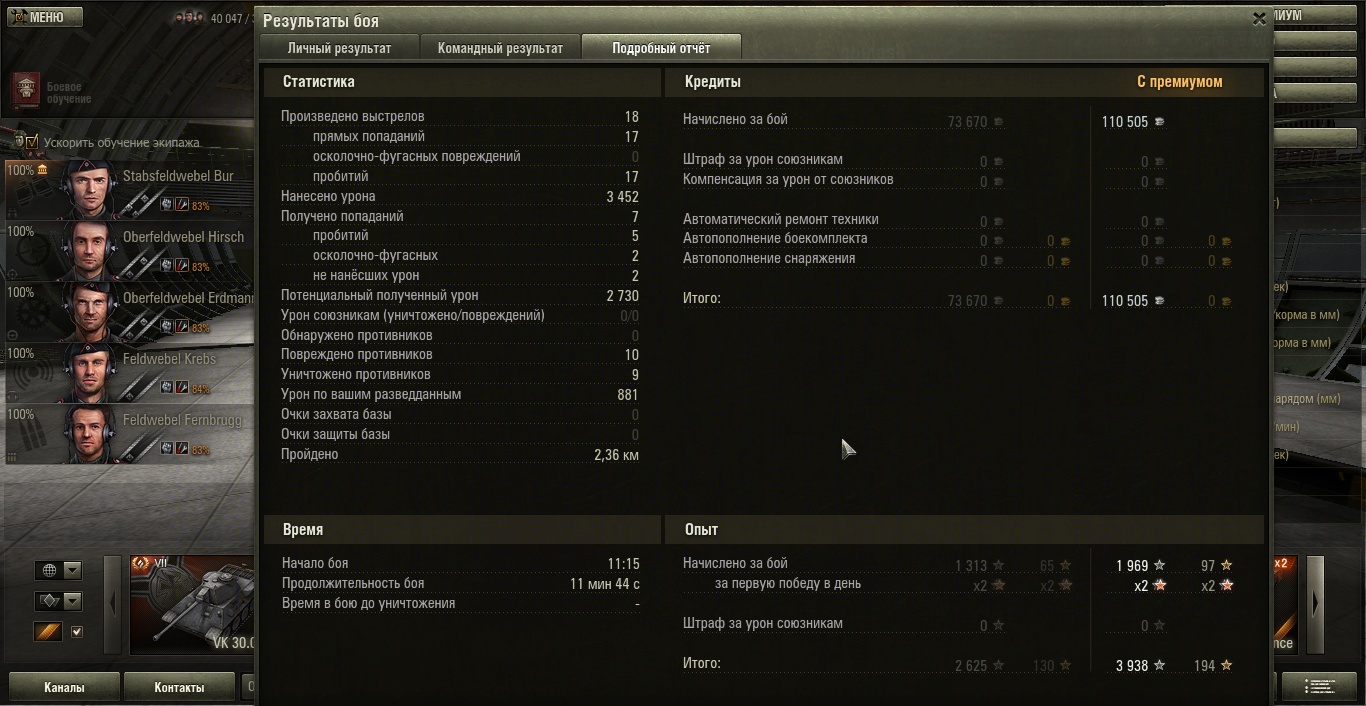
Task: Click fist perk icon of Feldwebel Fernbrugg
Action: [166, 449]
